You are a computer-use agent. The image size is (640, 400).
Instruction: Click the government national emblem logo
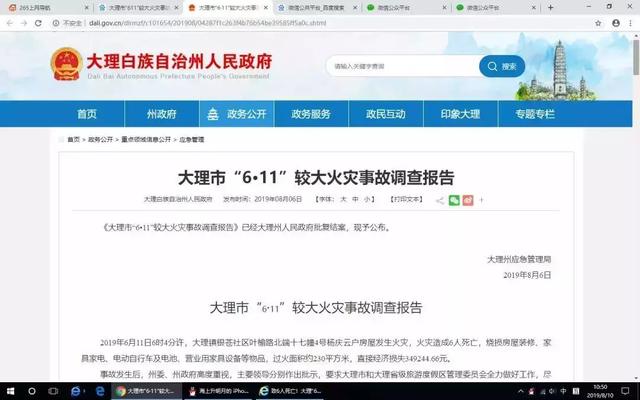[x=67, y=65]
